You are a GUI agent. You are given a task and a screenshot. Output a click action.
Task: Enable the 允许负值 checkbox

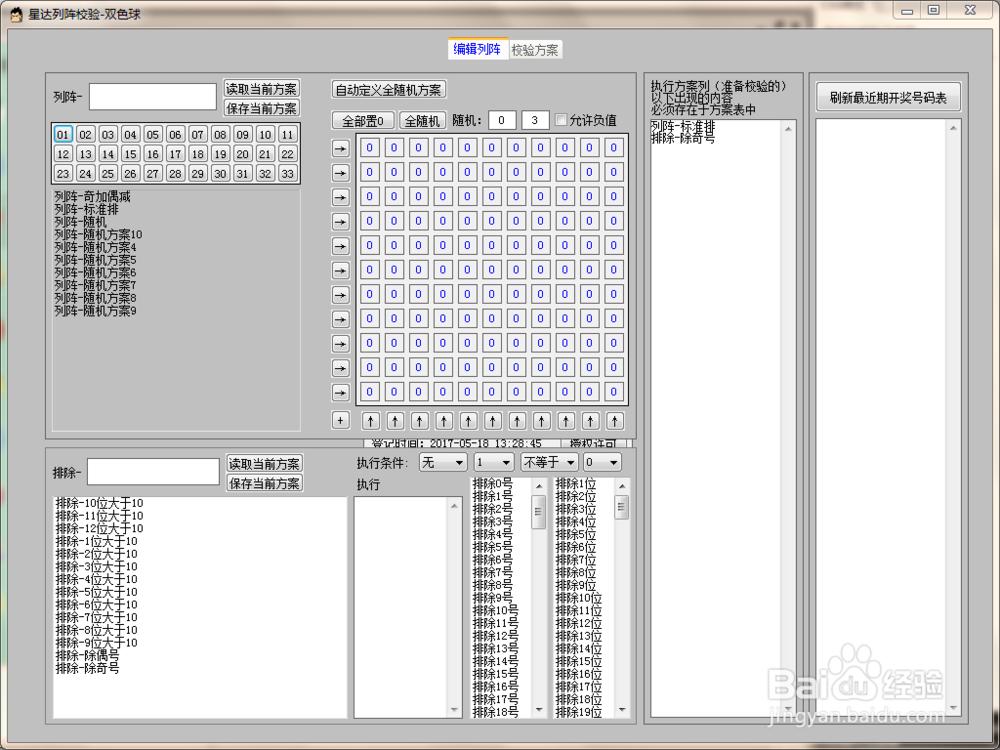[x=561, y=120]
